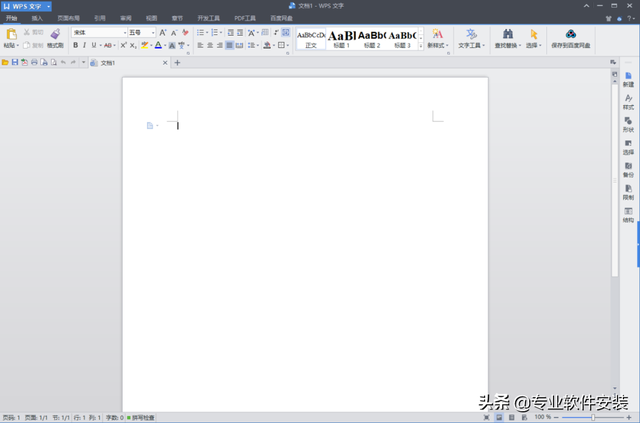
Task: Toggle Bold formatting
Action: 74,45
